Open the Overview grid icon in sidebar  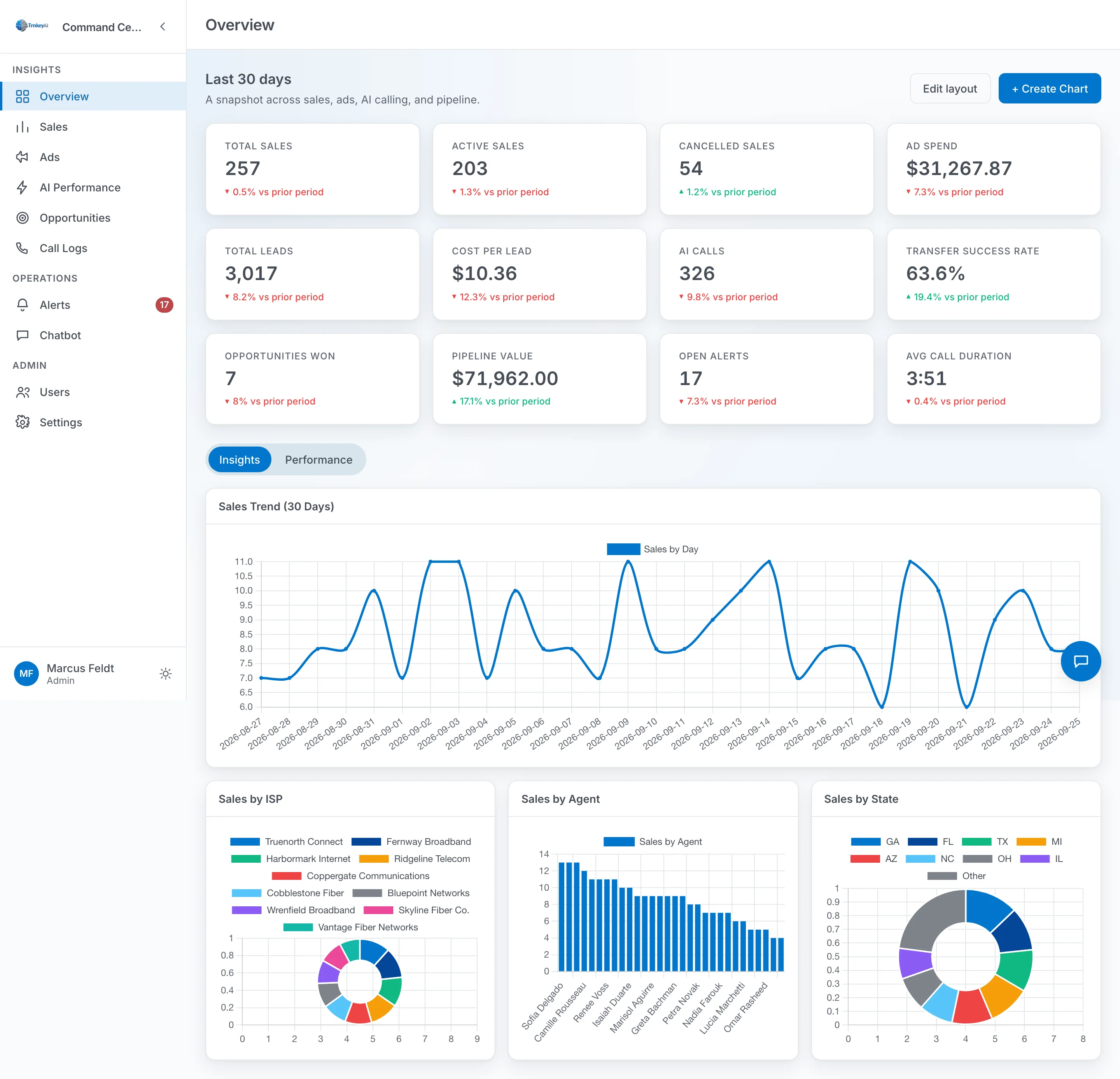pos(22,96)
